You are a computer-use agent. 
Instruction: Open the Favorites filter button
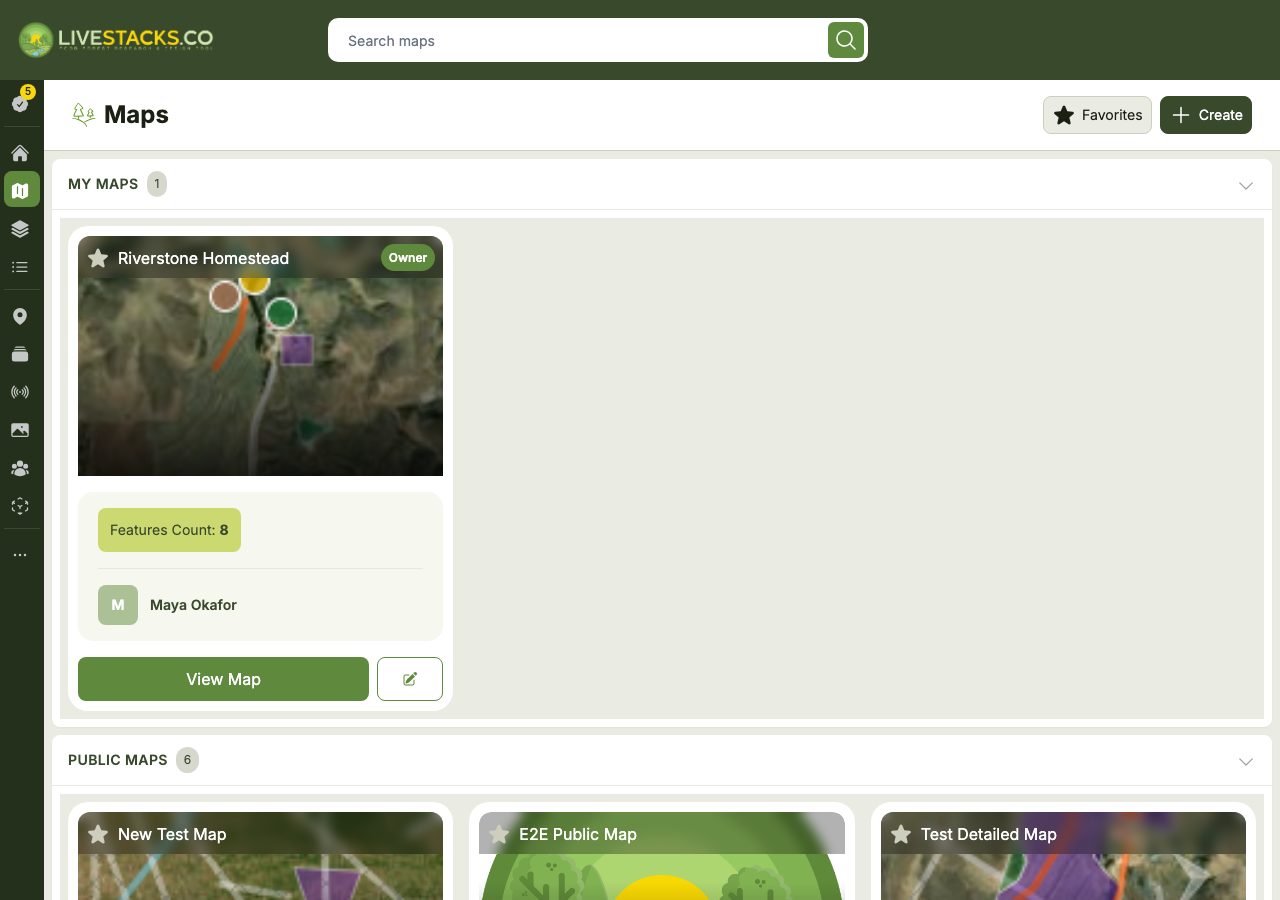(x=1098, y=115)
